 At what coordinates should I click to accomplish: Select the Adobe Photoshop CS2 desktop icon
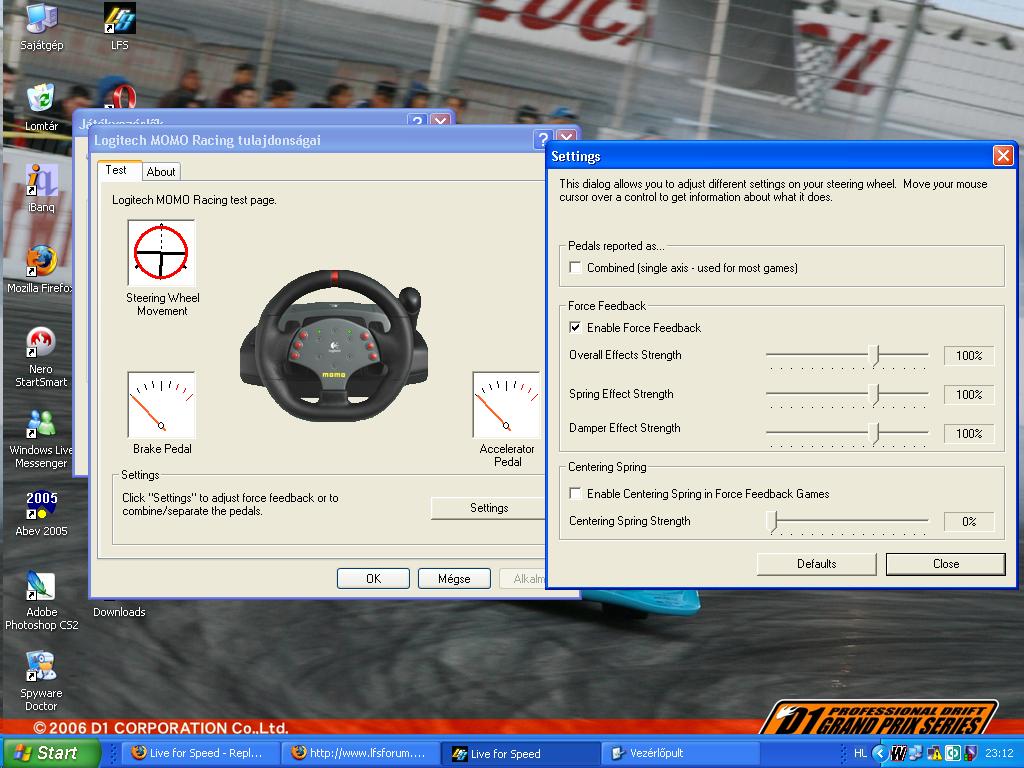pyautogui.click(x=41, y=600)
